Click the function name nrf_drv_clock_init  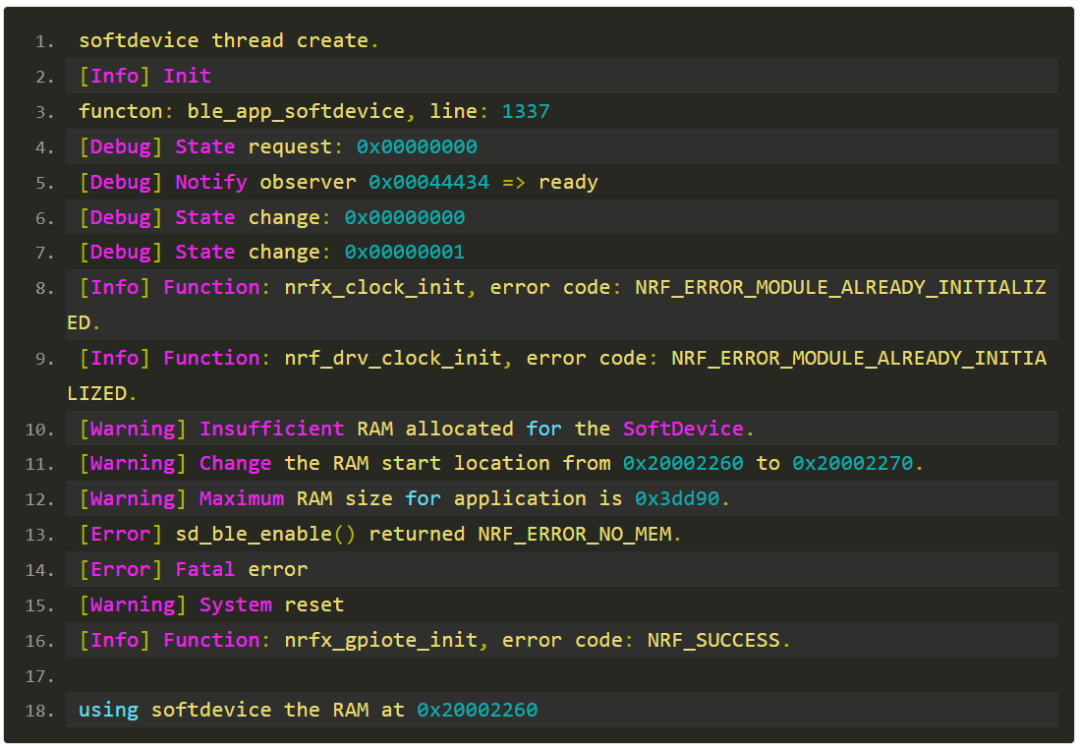(393, 358)
